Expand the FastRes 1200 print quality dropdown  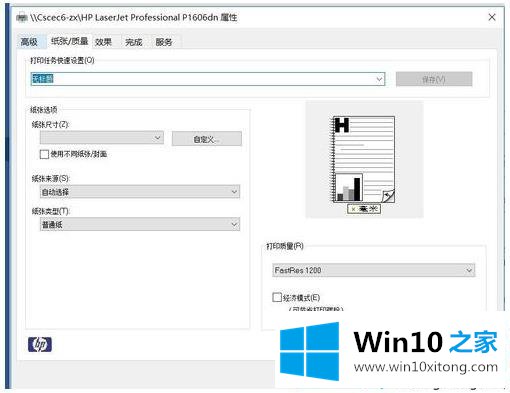(373, 270)
